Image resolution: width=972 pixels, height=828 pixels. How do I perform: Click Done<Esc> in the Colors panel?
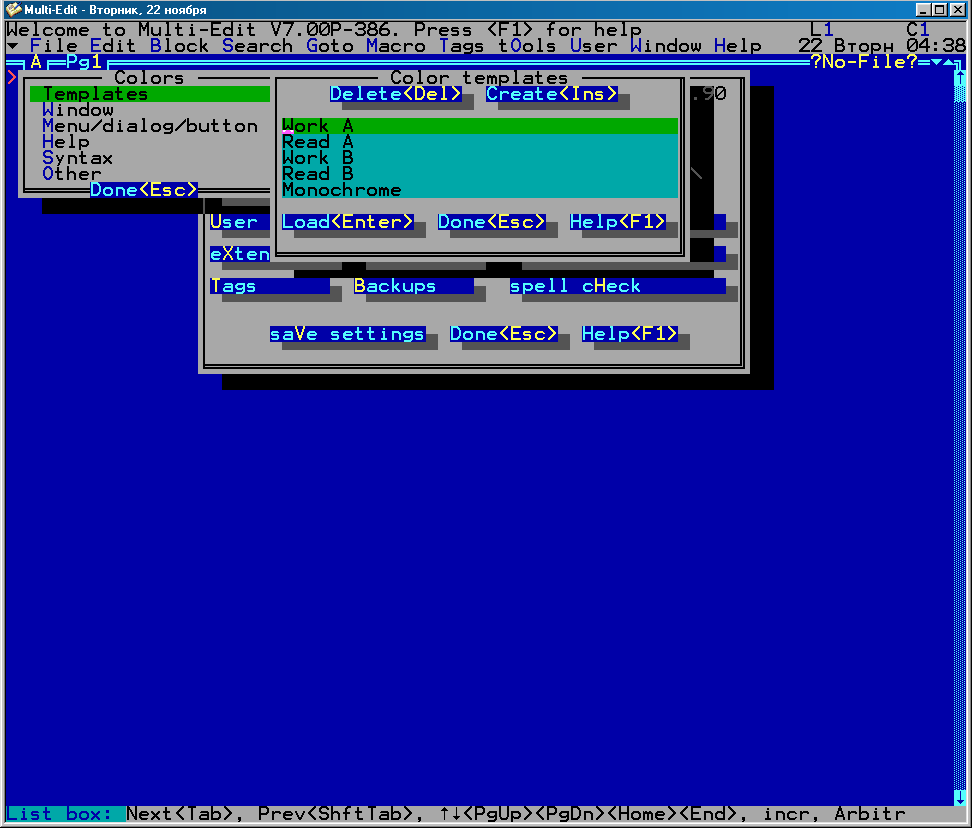click(x=143, y=190)
